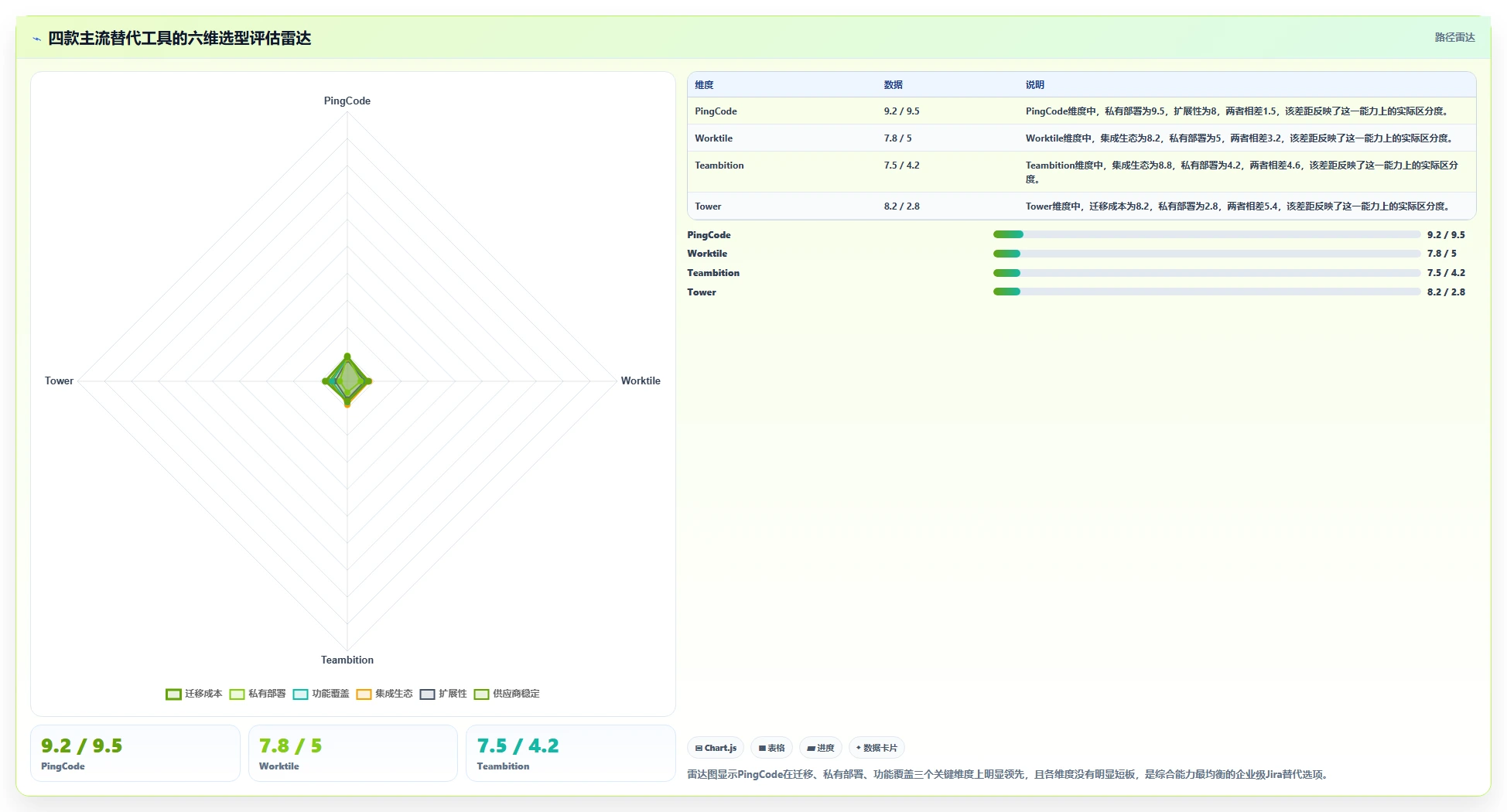This screenshot has width=1507, height=812.
Task: Toggle the 集成生态 legend series
Action: [384, 694]
